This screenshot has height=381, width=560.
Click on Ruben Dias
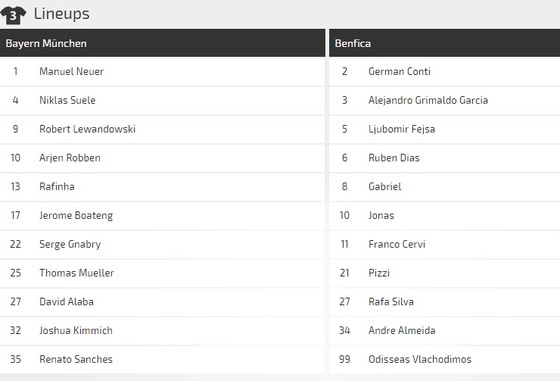(x=394, y=158)
